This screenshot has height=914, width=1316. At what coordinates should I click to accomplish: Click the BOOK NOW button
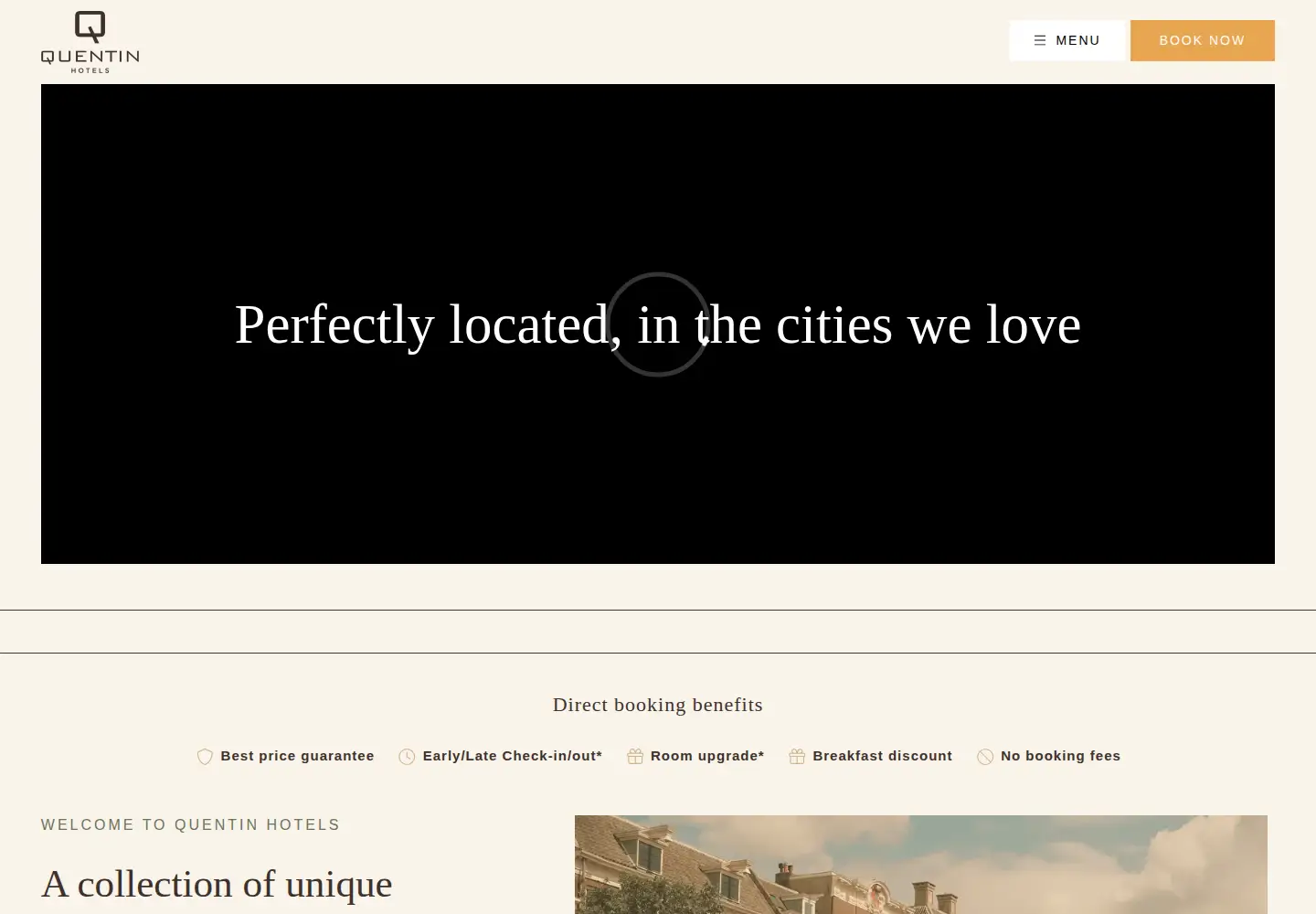click(x=1202, y=40)
